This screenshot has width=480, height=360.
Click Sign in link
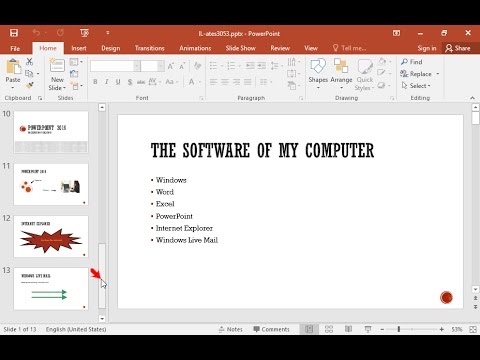pos(427,48)
